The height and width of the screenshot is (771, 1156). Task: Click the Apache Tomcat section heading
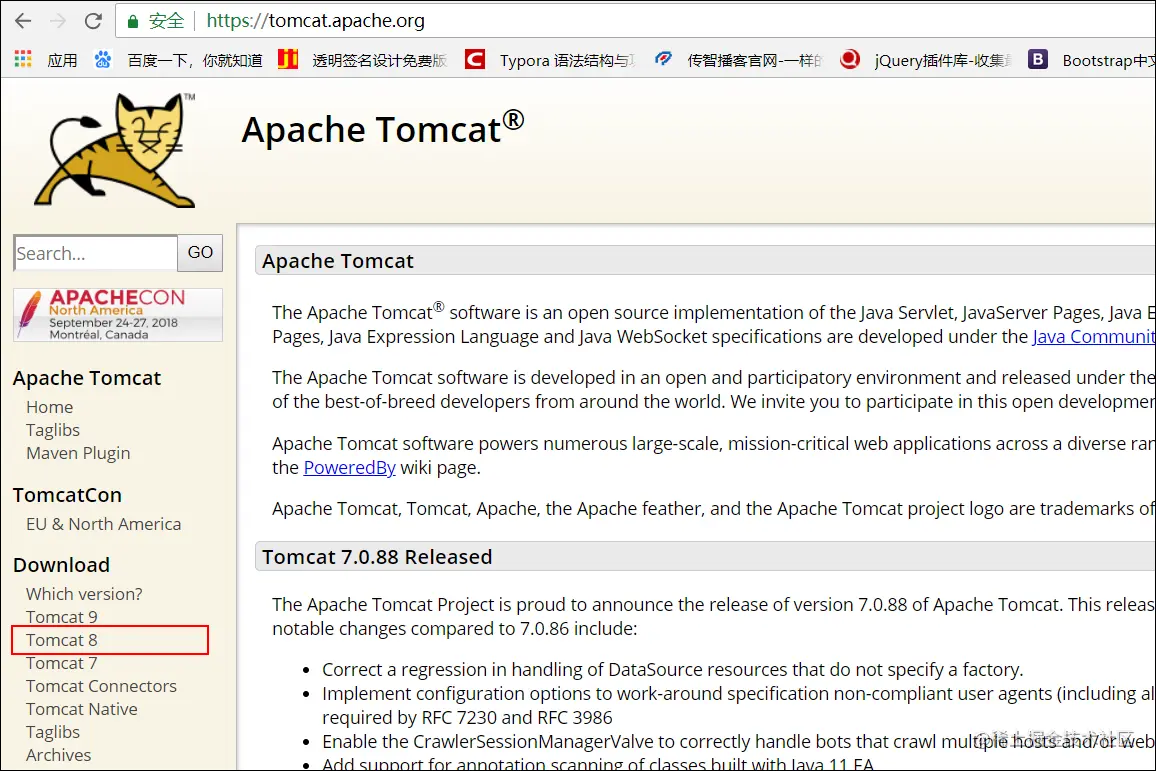coord(338,261)
